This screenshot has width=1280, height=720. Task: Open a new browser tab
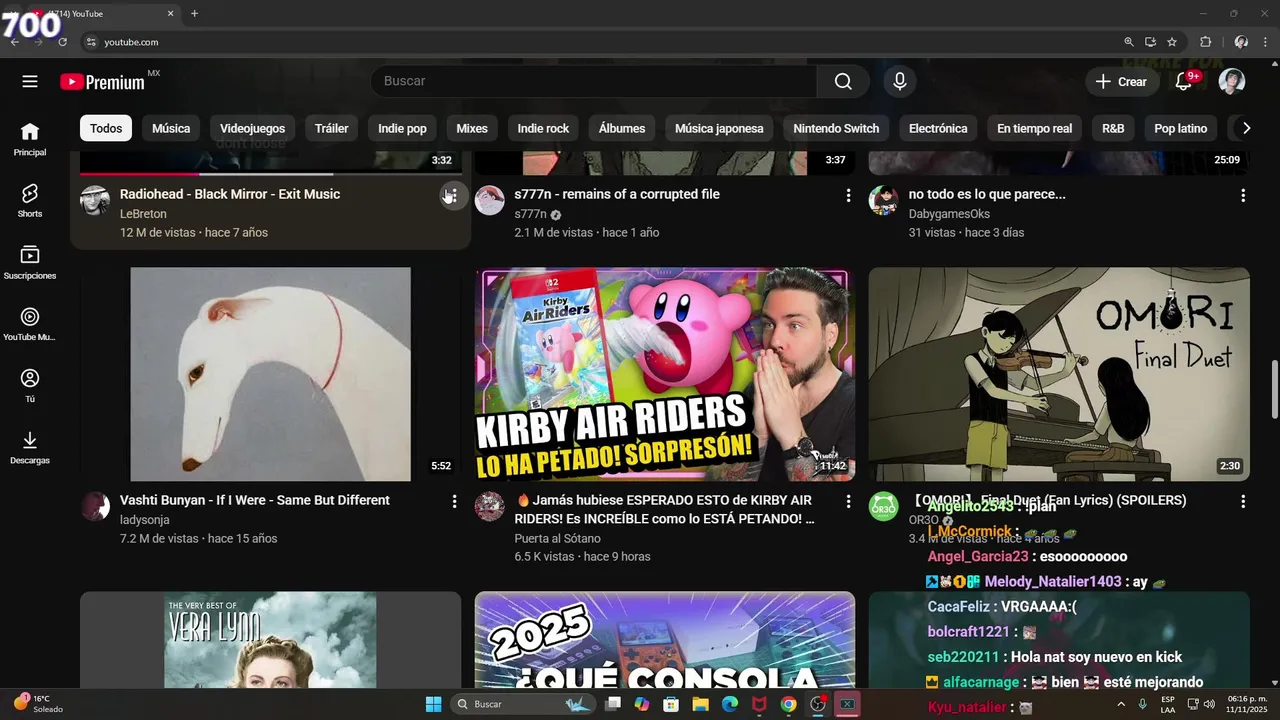coord(194,14)
